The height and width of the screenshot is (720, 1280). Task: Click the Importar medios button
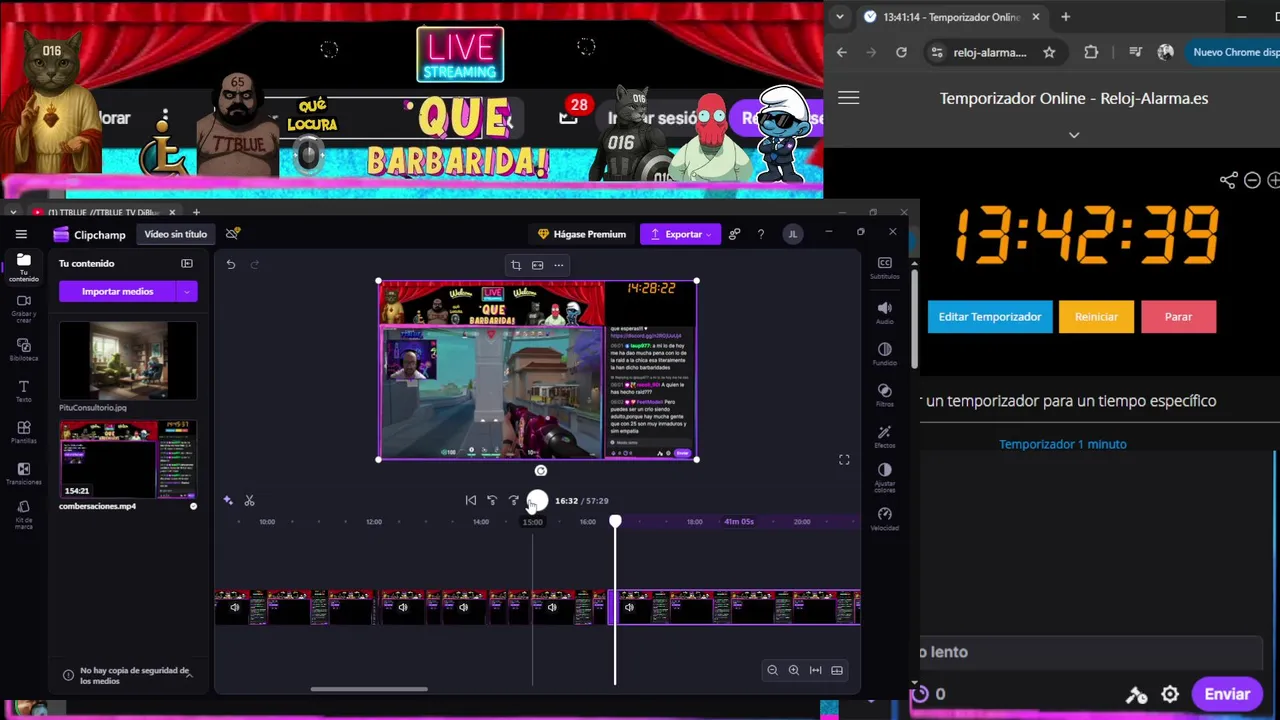click(117, 291)
